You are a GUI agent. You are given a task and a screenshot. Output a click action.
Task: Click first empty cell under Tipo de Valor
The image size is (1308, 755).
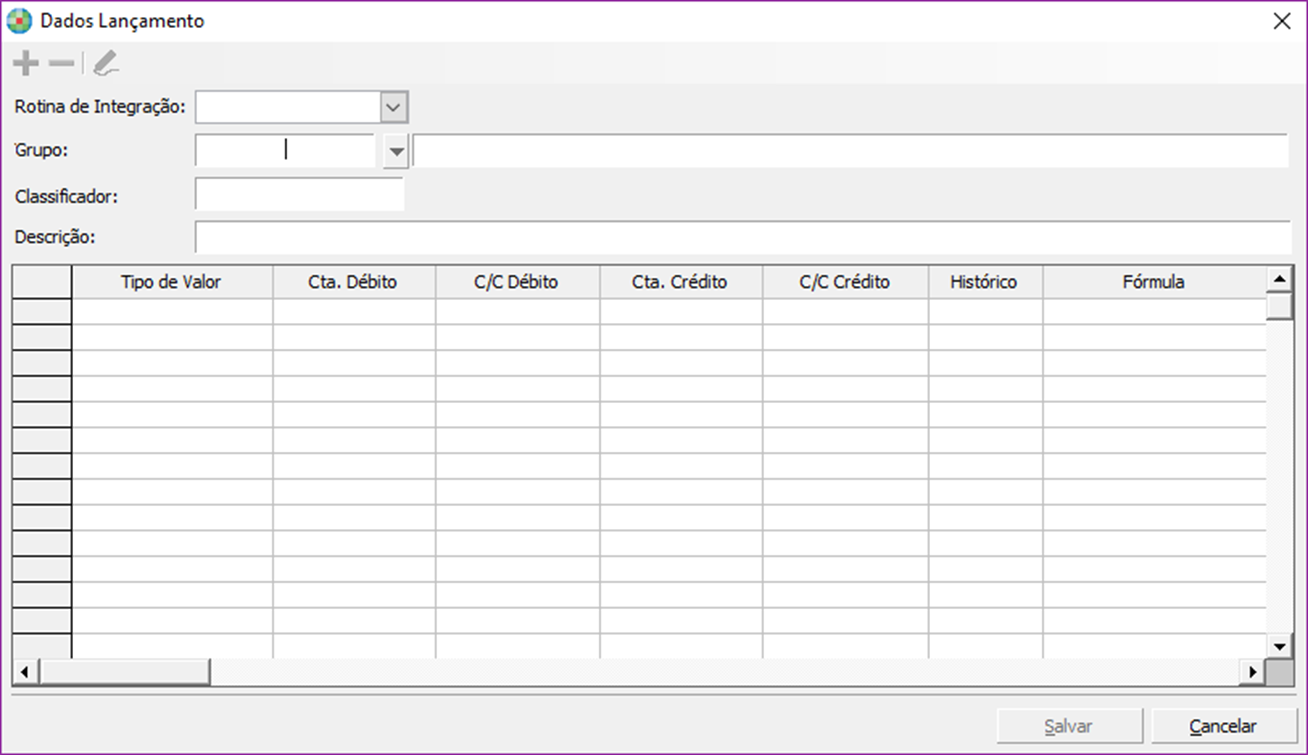tap(172, 311)
